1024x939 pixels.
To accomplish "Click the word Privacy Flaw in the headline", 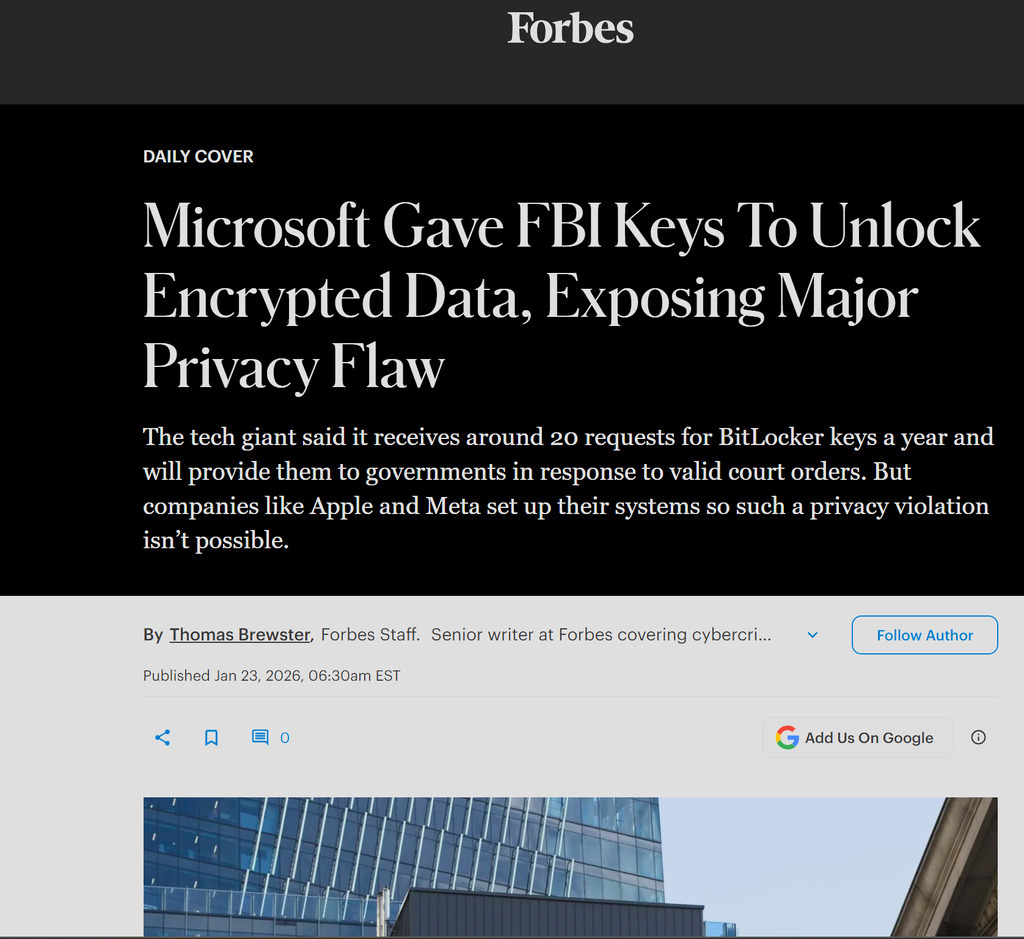I will tap(293, 367).
